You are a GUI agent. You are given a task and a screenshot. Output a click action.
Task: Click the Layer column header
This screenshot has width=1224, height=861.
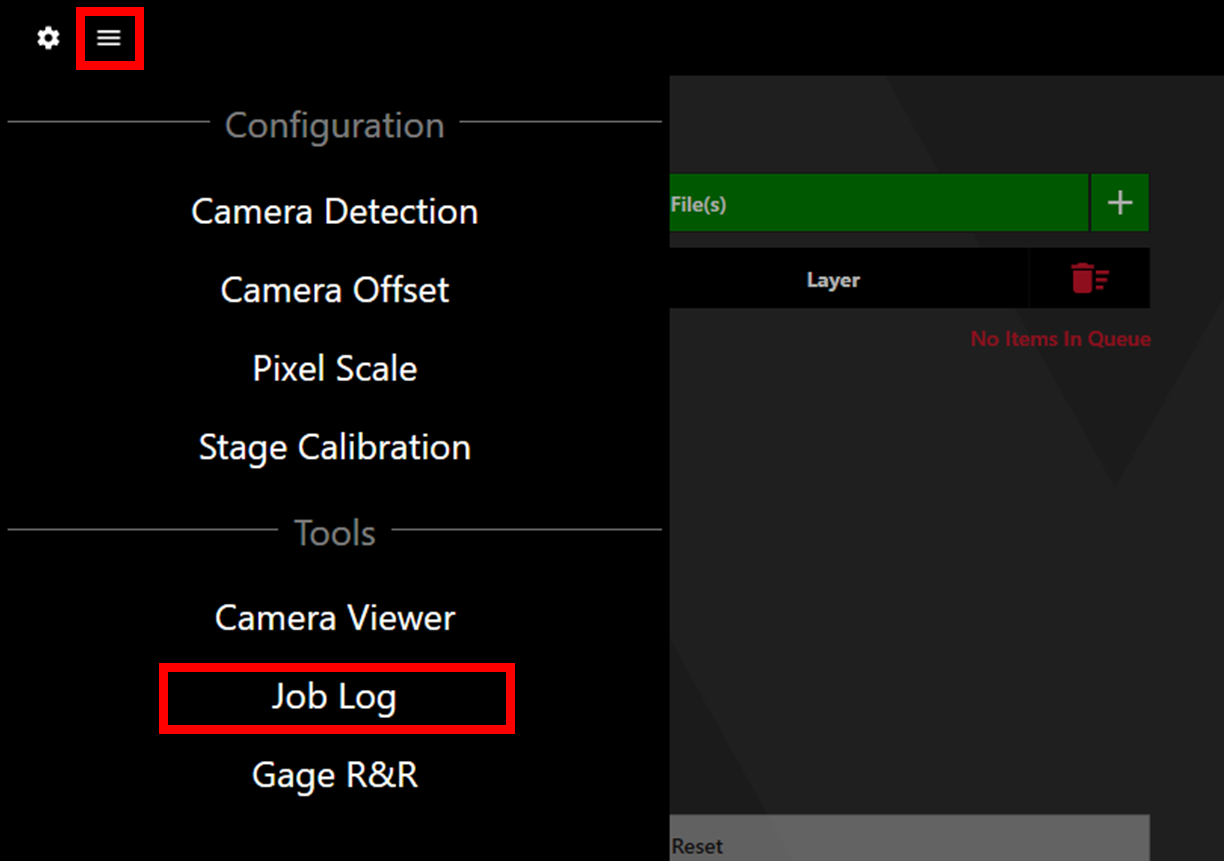[x=833, y=280]
